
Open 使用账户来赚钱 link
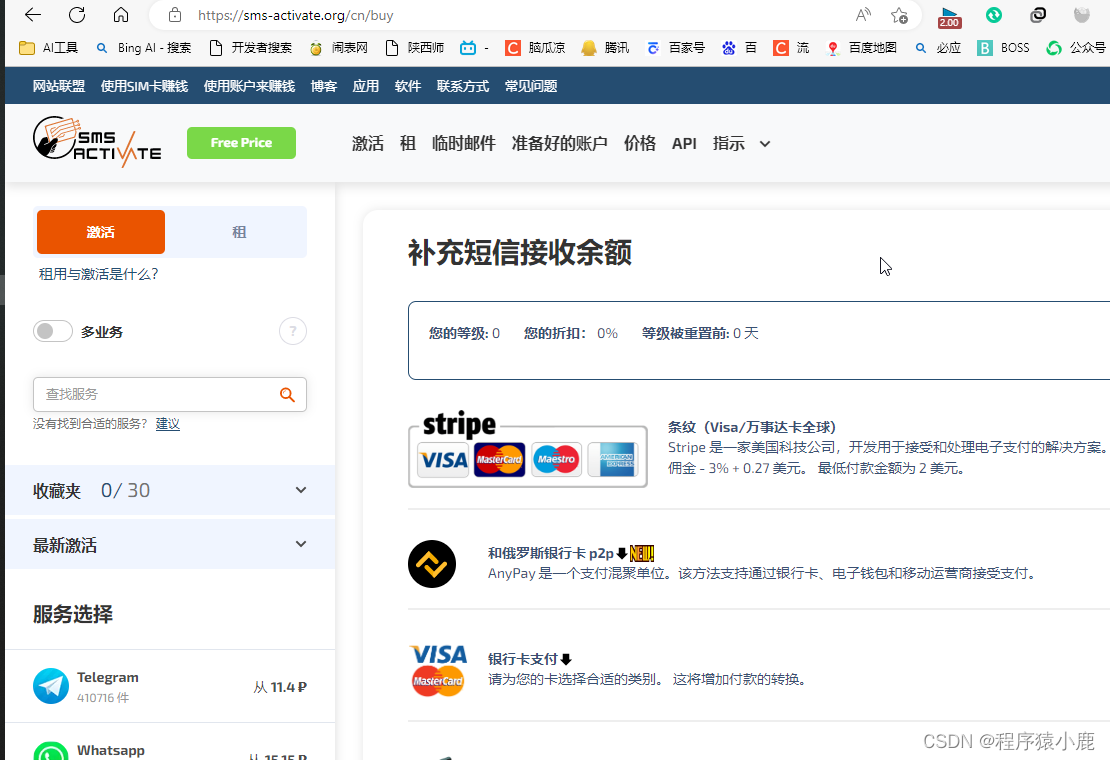249,86
